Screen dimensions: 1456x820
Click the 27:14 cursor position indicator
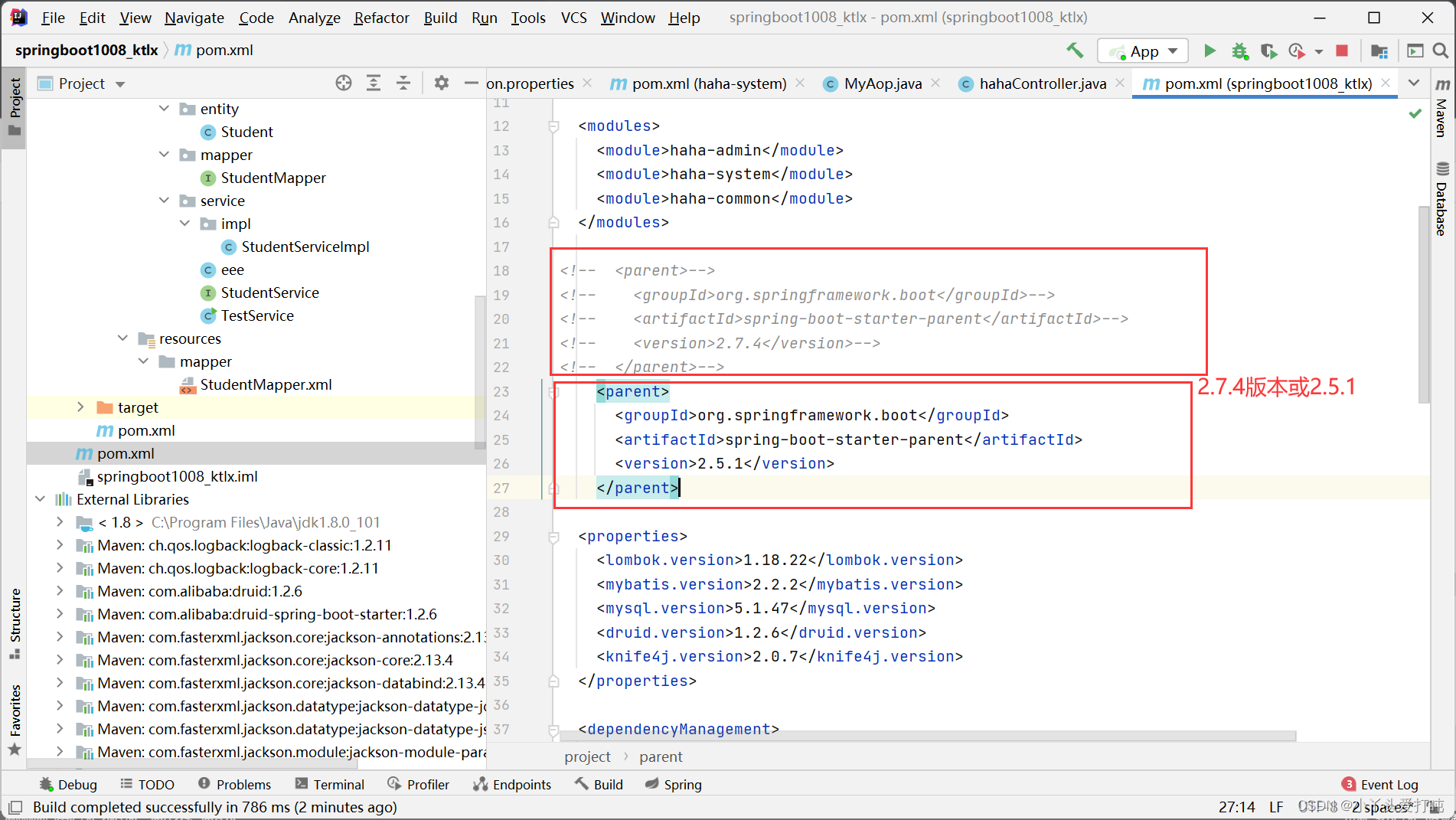coord(1236,807)
